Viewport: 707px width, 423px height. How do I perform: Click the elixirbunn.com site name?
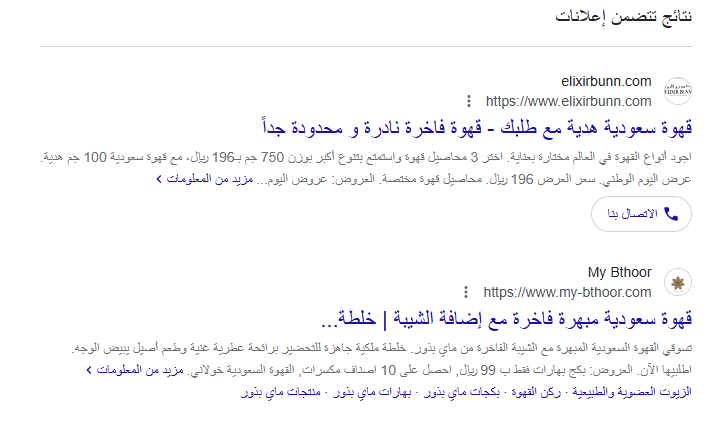606,82
